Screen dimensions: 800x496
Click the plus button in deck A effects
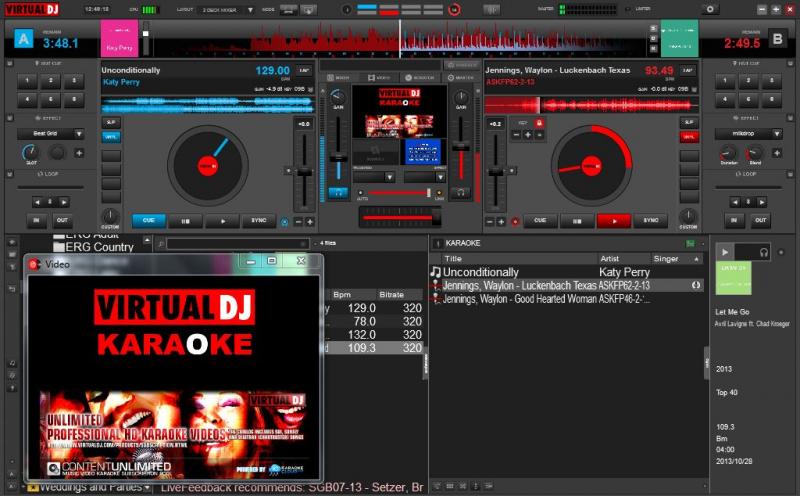click(79, 153)
